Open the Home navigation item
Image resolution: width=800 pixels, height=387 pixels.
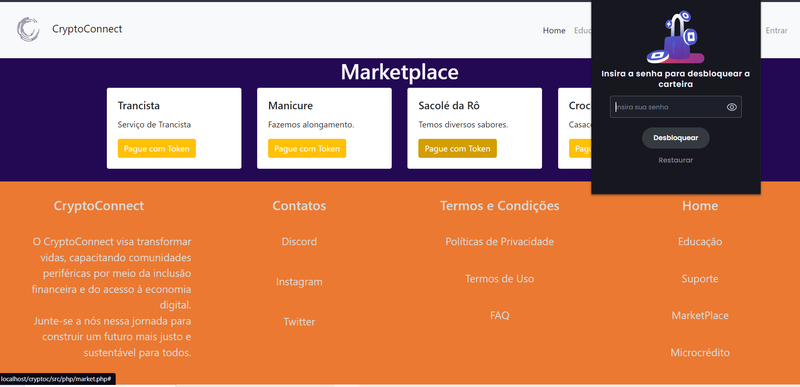[x=554, y=31]
